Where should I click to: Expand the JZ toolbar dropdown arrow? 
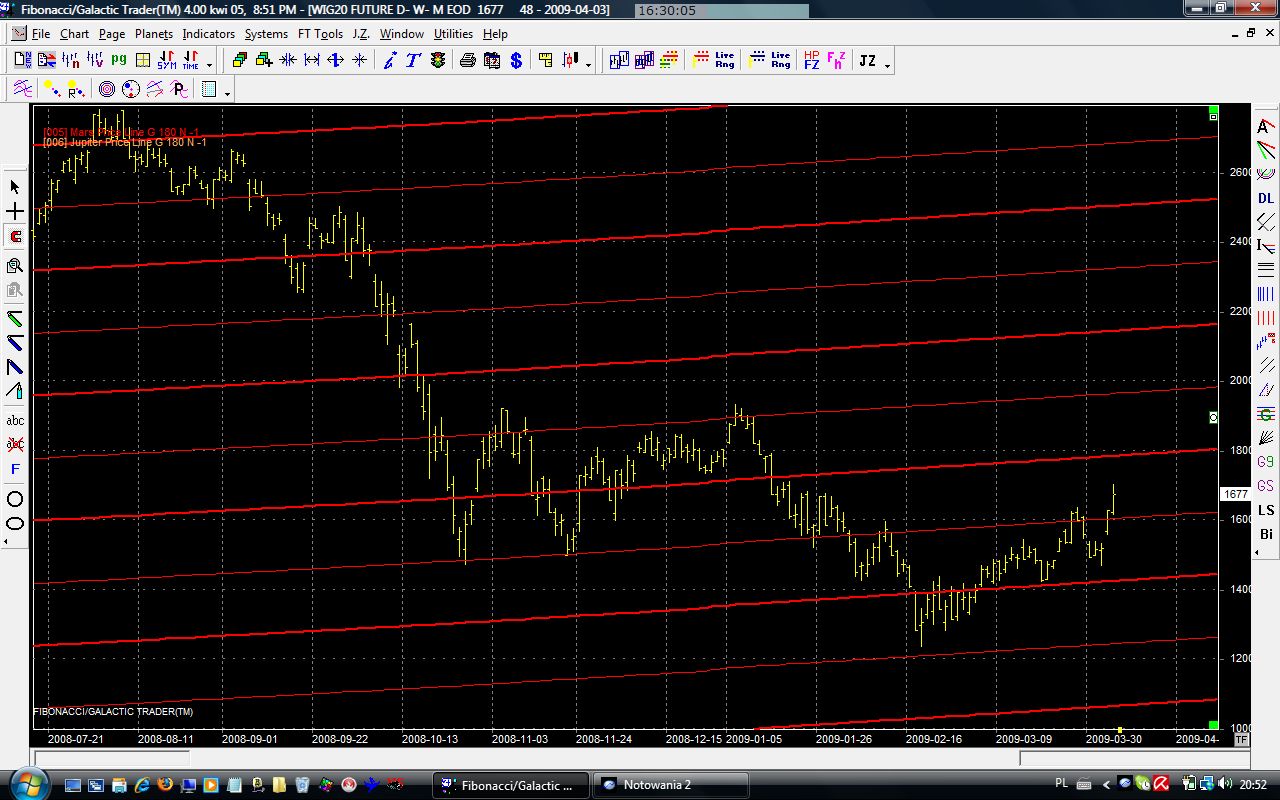point(887,64)
